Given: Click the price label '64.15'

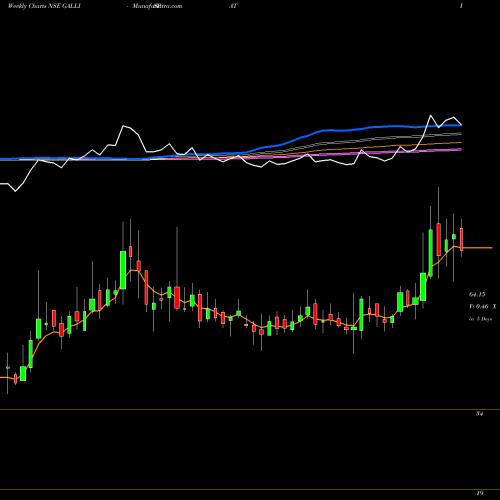Looking at the screenshot, I should point(477,294).
